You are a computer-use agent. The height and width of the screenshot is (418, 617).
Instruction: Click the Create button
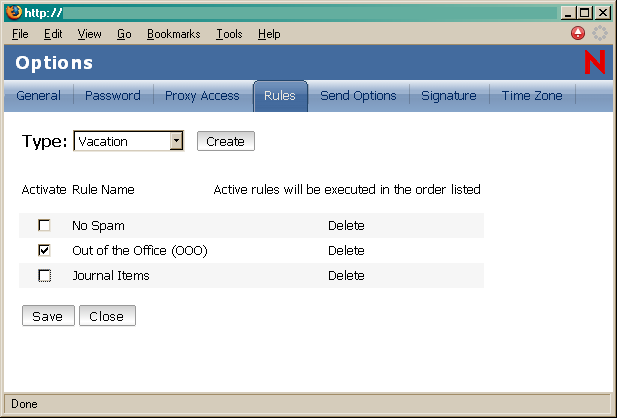tap(225, 141)
